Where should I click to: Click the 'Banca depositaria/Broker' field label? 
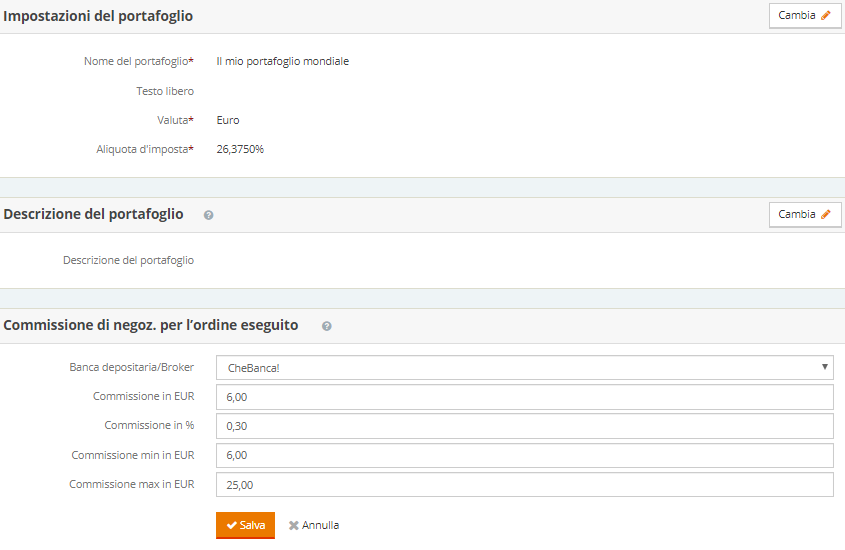131,367
